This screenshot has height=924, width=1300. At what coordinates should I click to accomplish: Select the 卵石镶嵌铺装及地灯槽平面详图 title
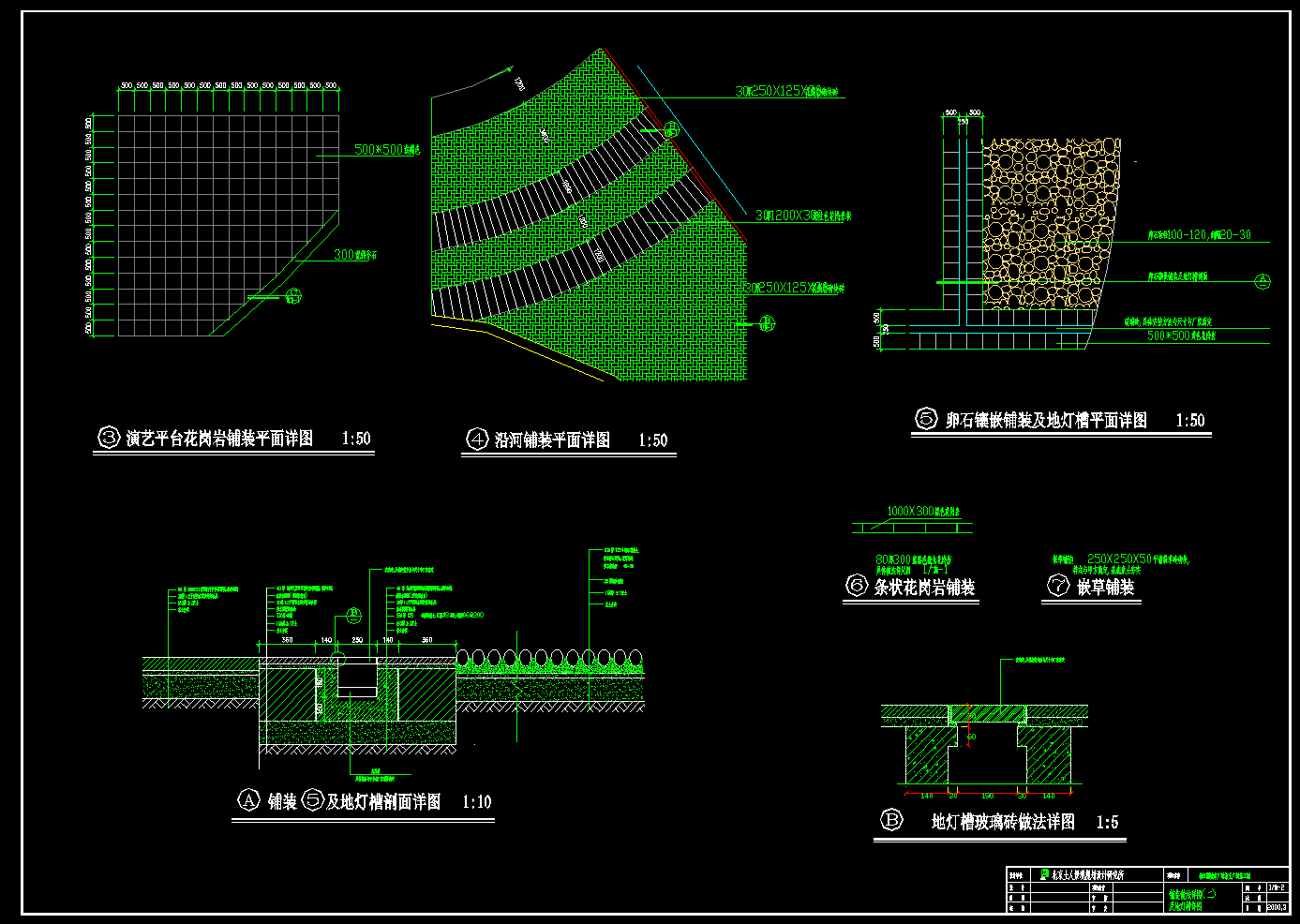point(1045,421)
